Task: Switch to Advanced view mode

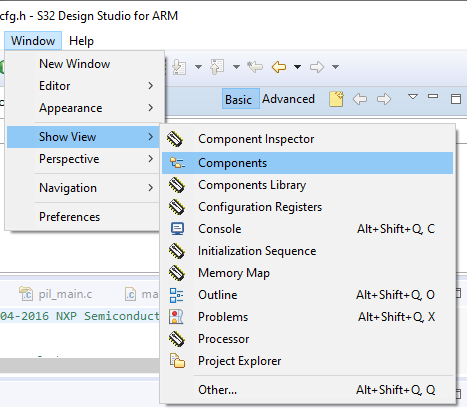Action: click(x=288, y=99)
